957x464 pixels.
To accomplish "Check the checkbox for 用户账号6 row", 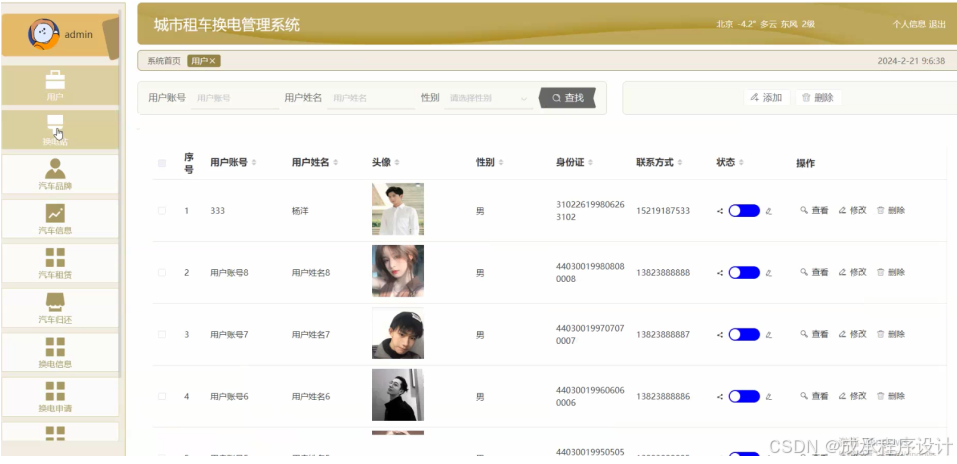I will 162,397.
